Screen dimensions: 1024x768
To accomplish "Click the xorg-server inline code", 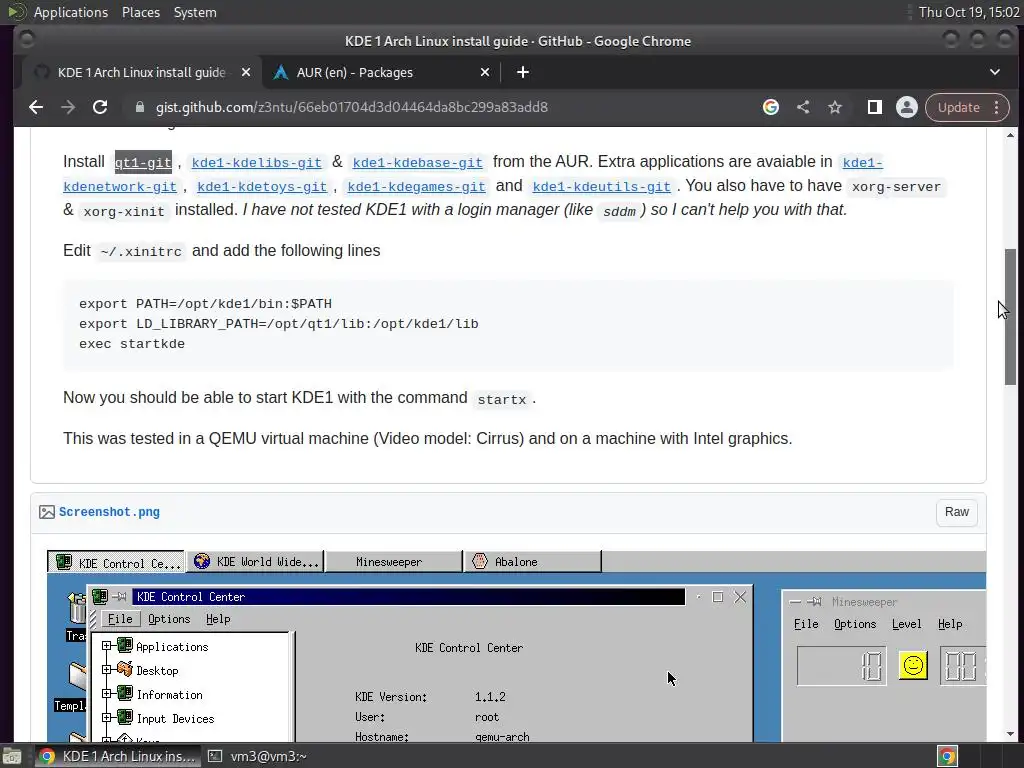I will (x=896, y=187).
